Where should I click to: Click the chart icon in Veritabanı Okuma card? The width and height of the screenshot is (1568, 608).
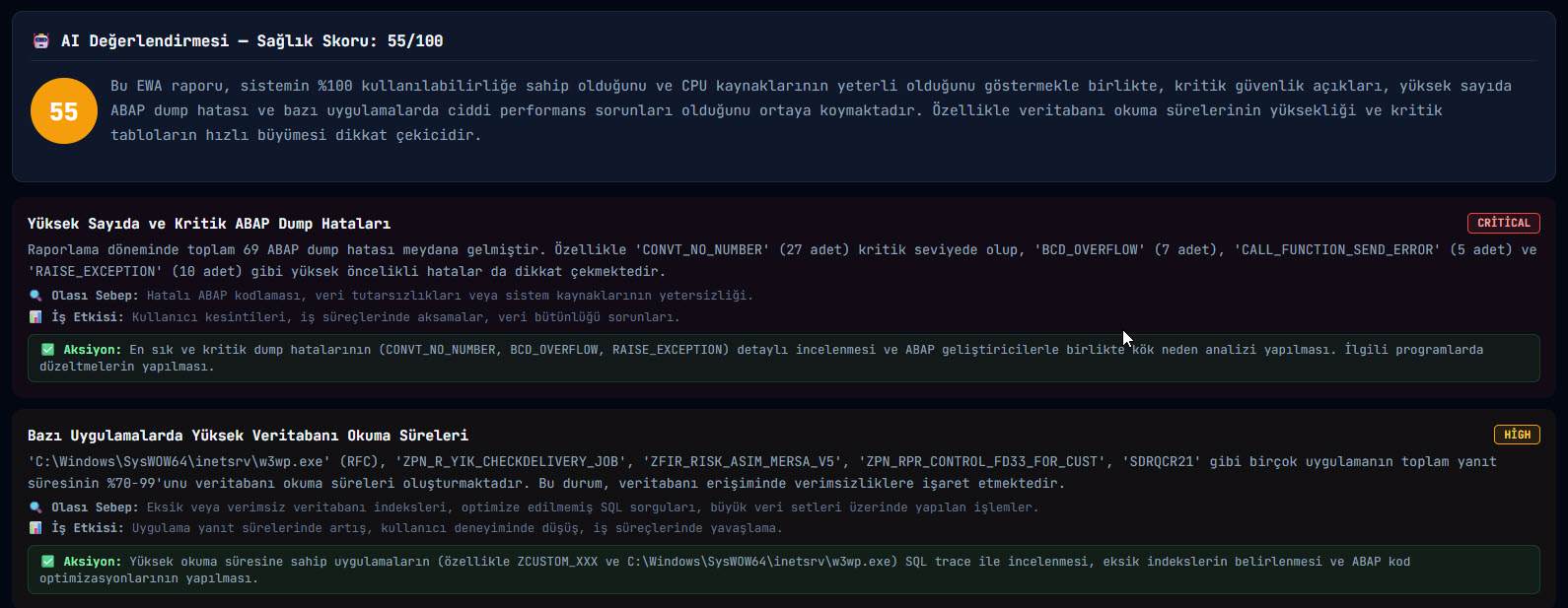point(36,528)
